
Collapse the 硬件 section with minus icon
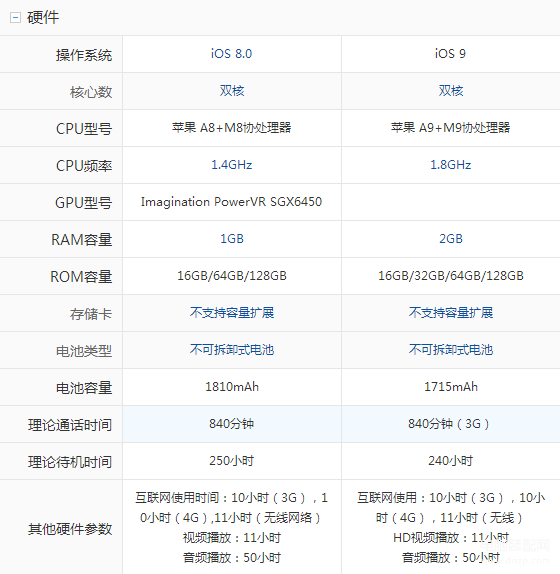(x=15, y=17)
